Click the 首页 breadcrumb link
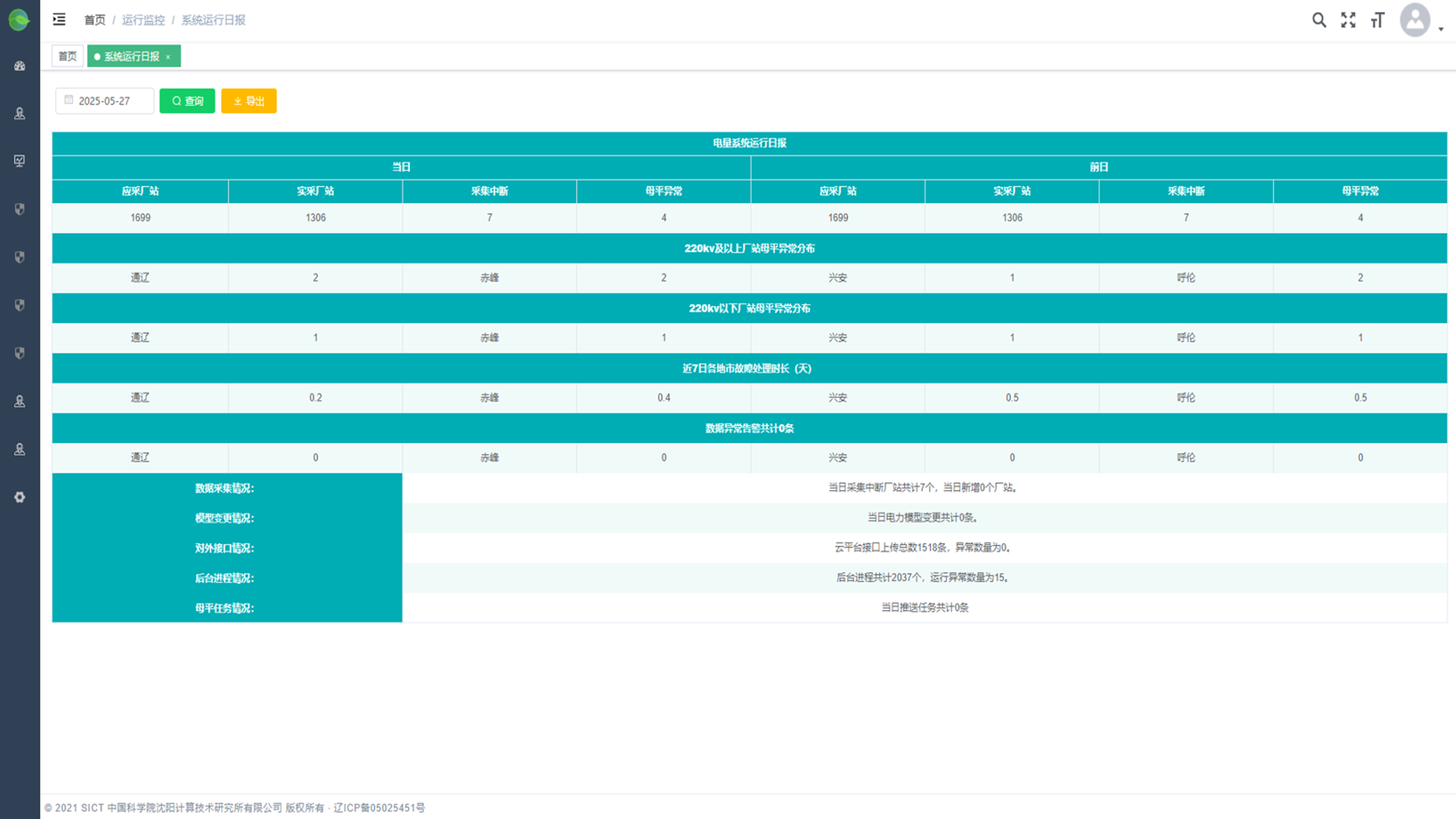 tap(95, 20)
